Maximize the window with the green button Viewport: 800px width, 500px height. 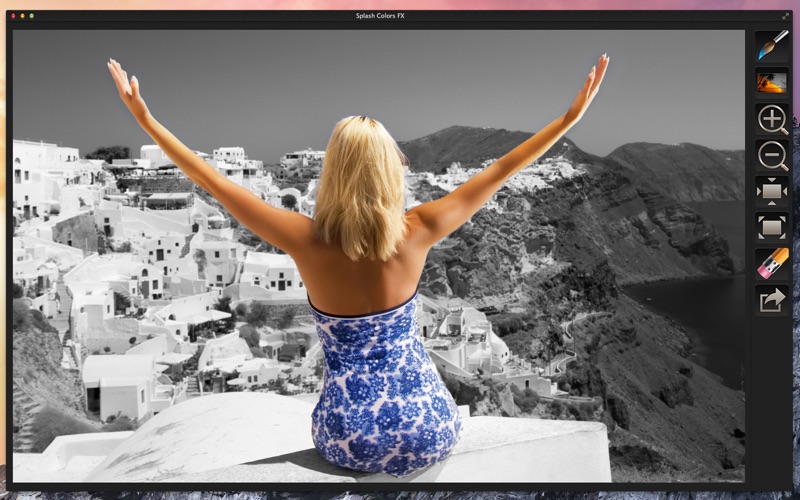coord(32,16)
